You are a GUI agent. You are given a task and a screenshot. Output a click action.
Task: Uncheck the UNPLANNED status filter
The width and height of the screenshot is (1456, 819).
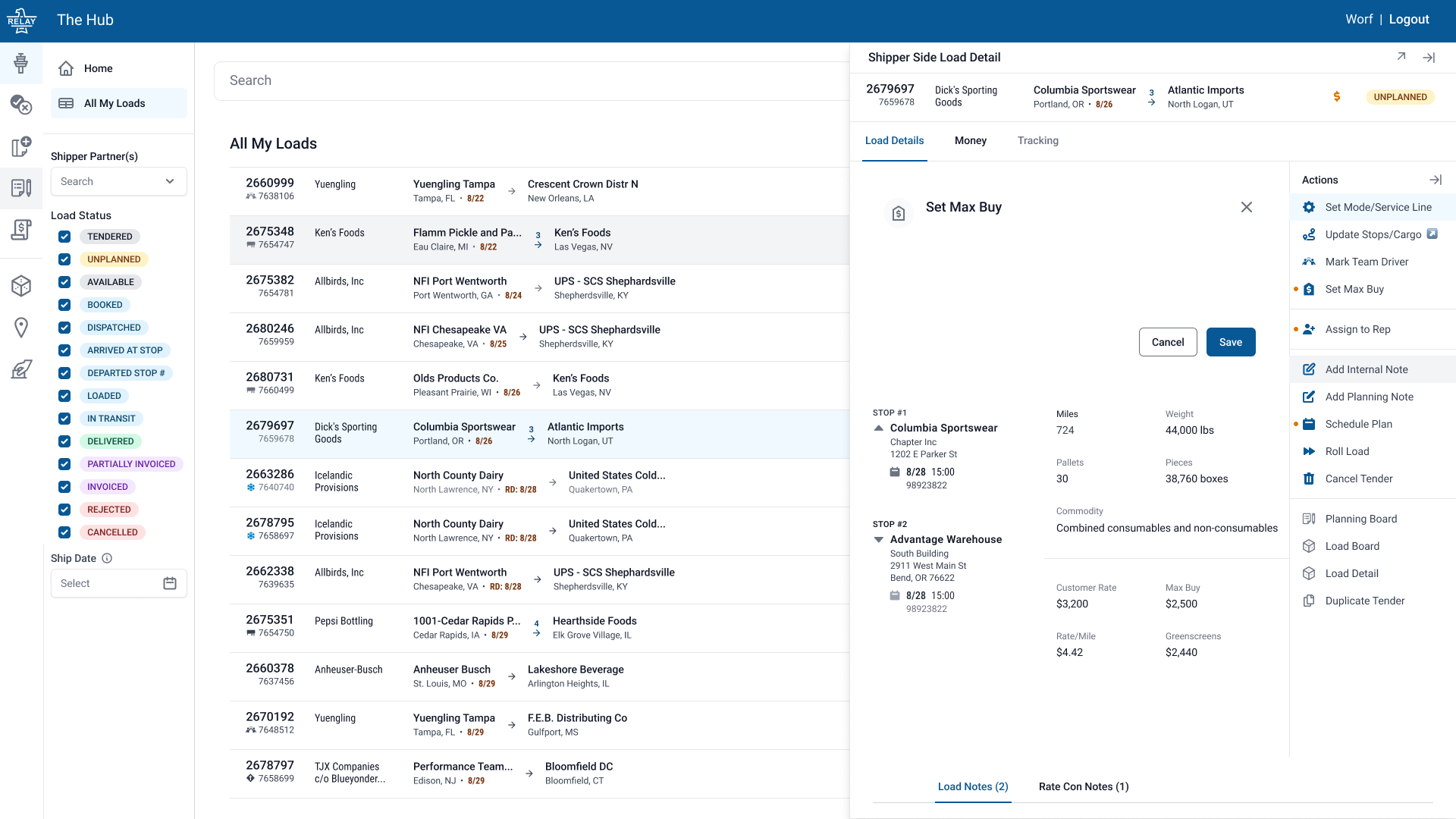click(64, 259)
